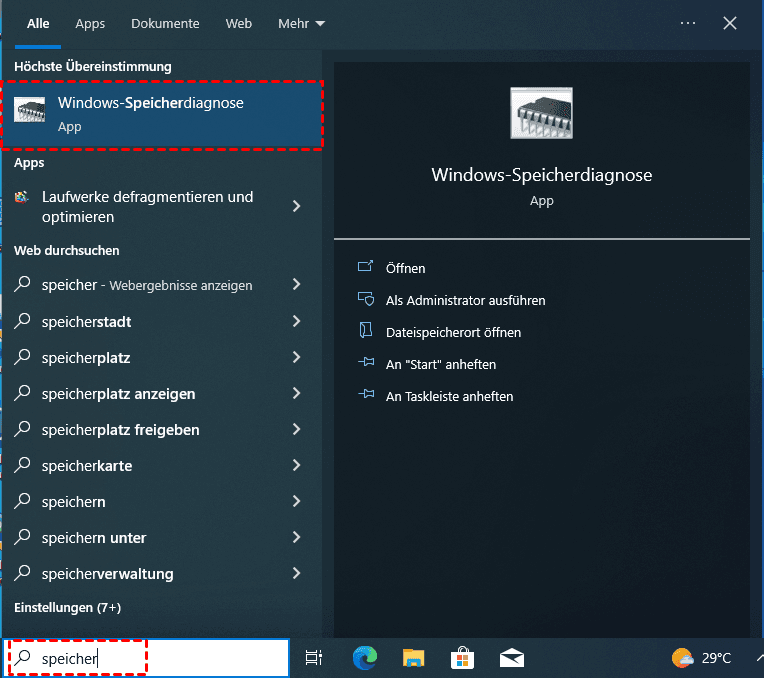
Task: Launch Microsoft Edge from taskbar
Action: click(x=365, y=658)
